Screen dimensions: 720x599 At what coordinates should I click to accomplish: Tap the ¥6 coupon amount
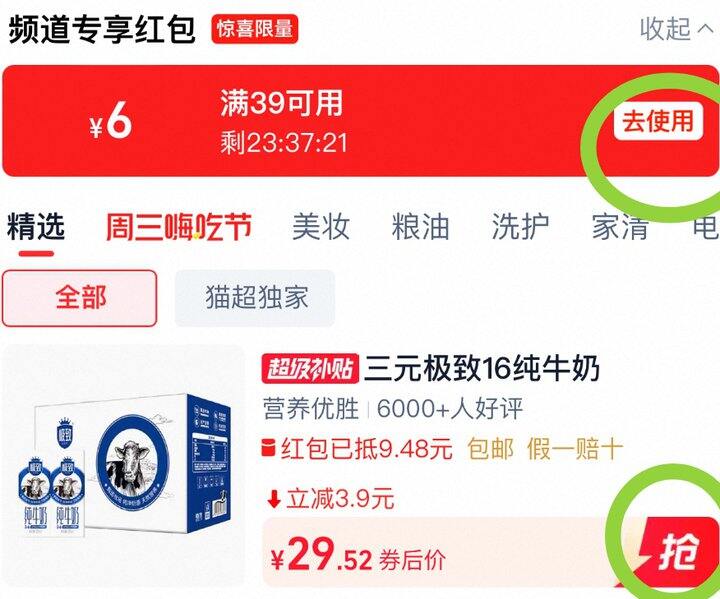pyautogui.click(x=111, y=122)
